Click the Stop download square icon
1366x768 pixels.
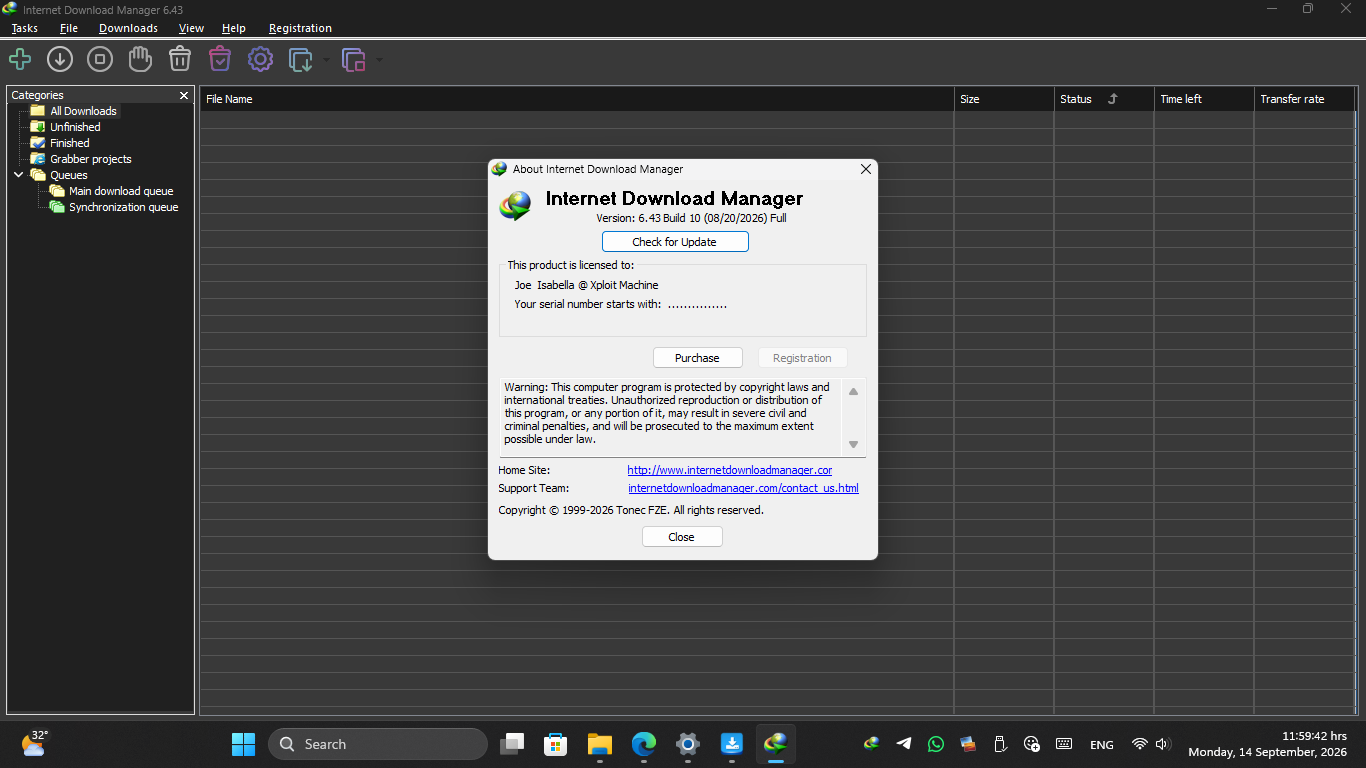pos(100,60)
